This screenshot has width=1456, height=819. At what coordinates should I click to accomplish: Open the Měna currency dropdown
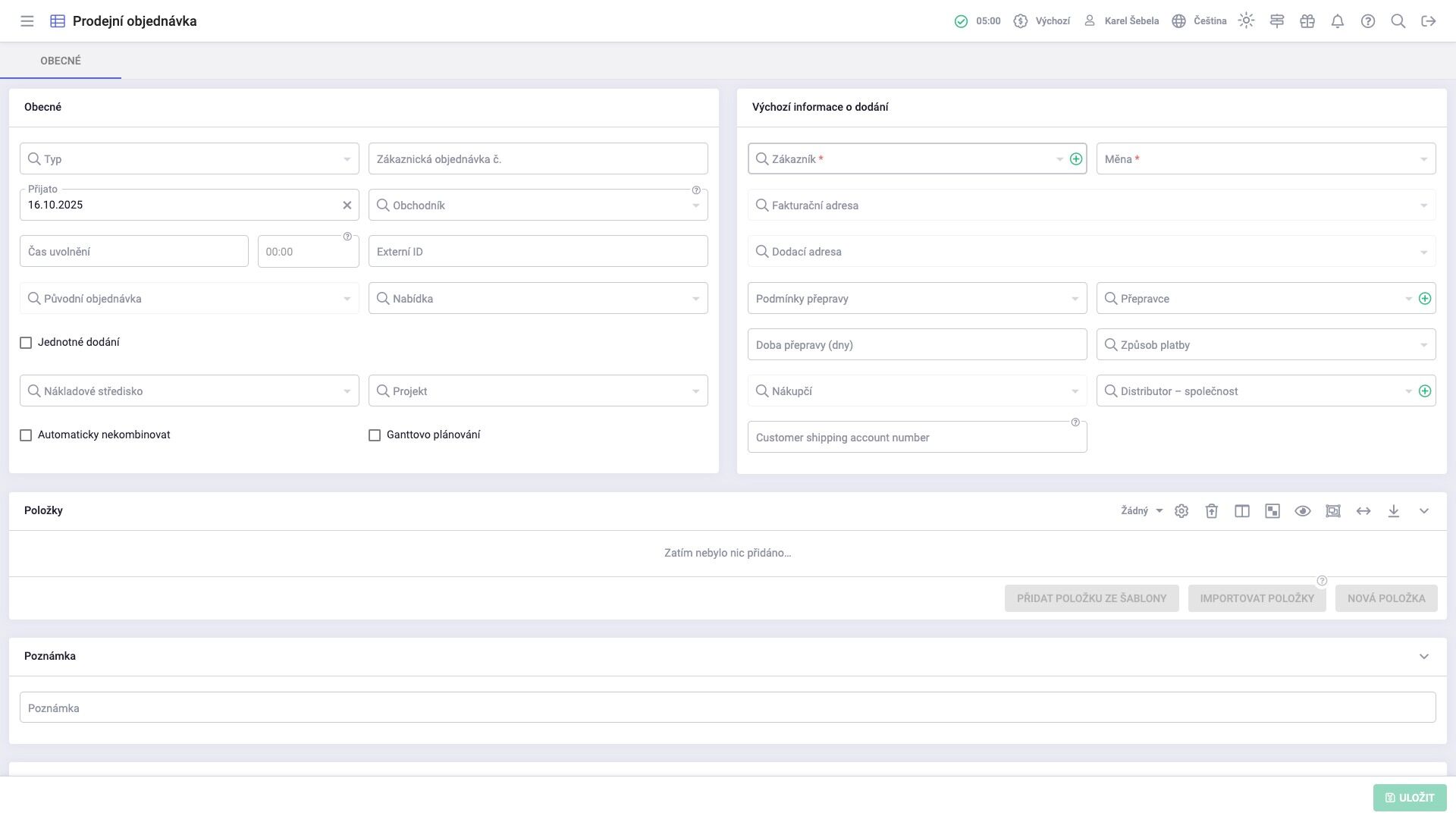(x=1266, y=159)
